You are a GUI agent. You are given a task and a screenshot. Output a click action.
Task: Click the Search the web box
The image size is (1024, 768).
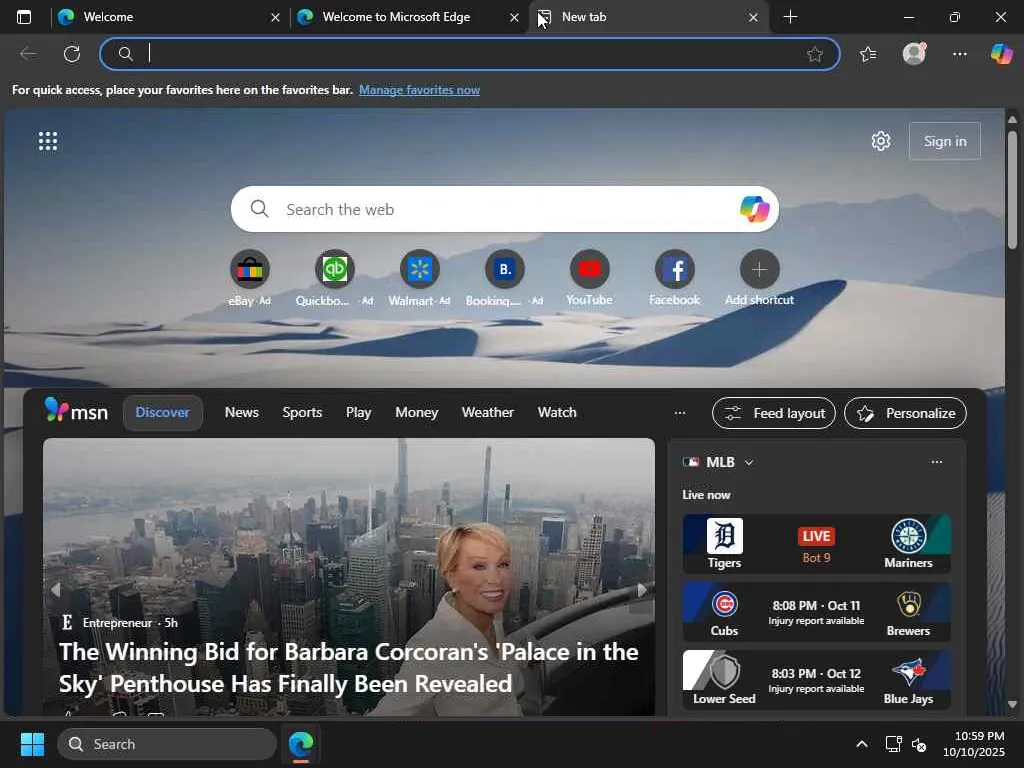(504, 209)
